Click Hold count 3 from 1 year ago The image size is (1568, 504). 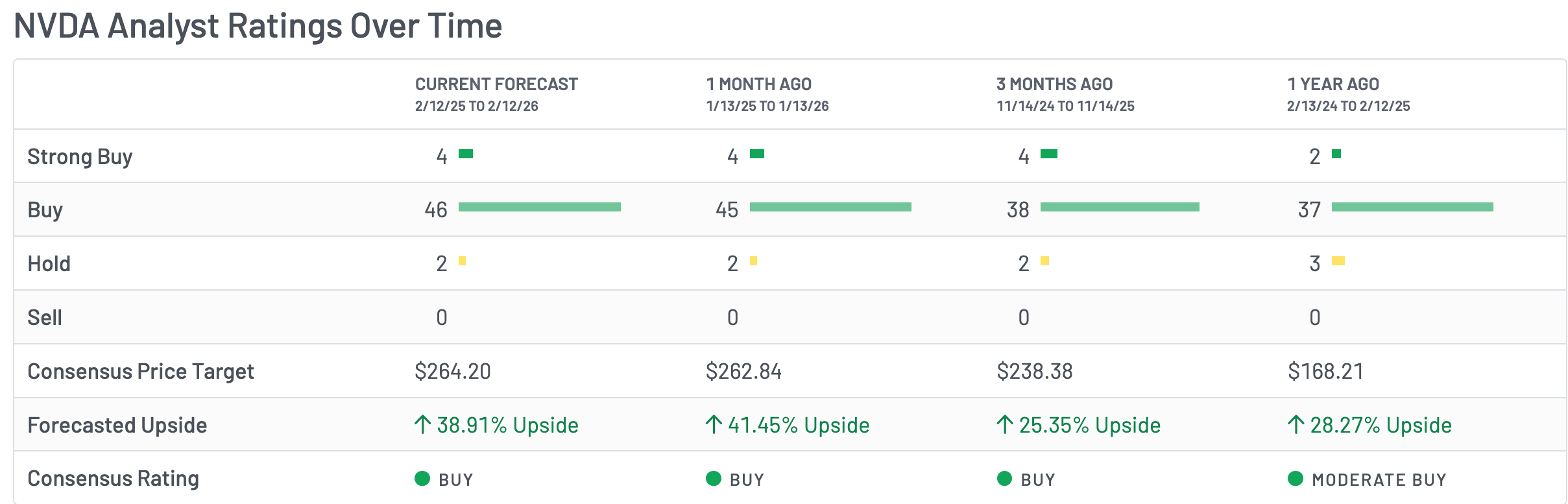1315,264
